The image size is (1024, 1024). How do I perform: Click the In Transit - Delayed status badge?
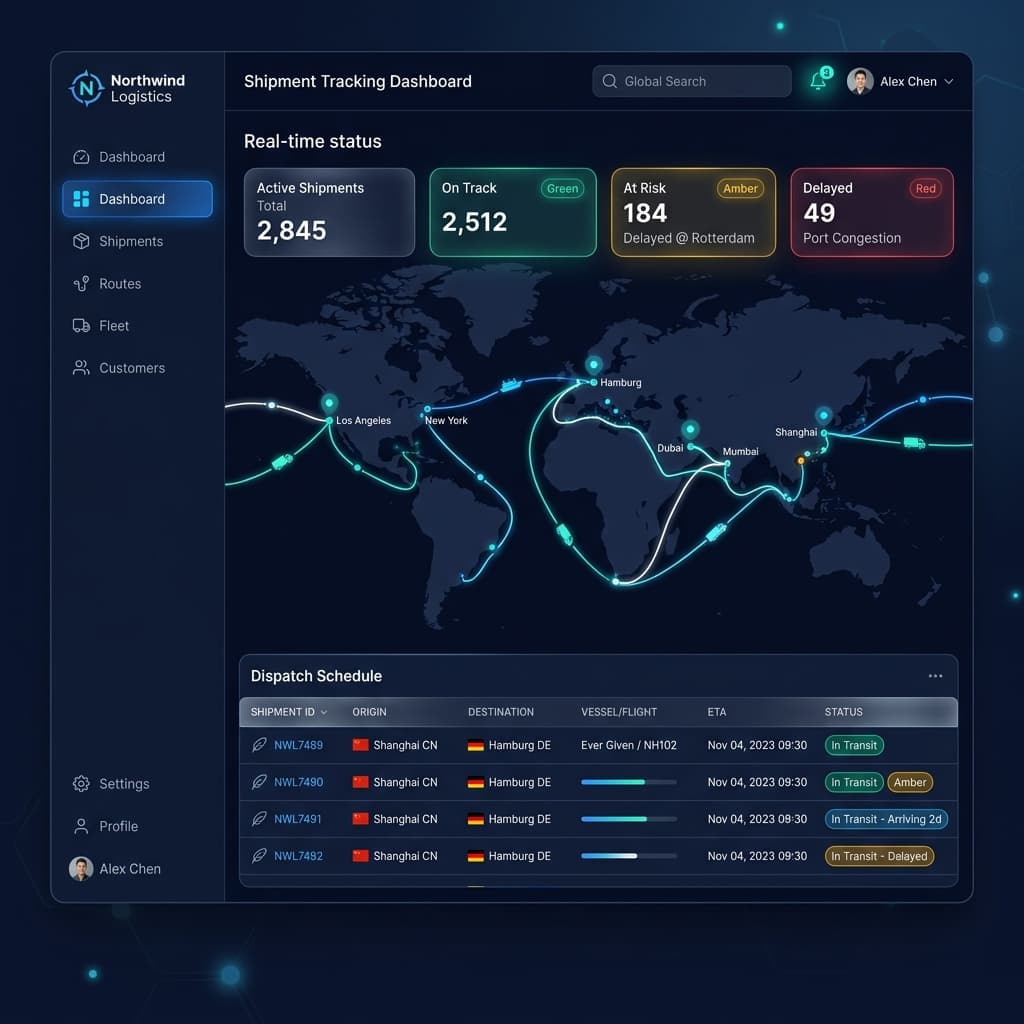pos(879,856)
